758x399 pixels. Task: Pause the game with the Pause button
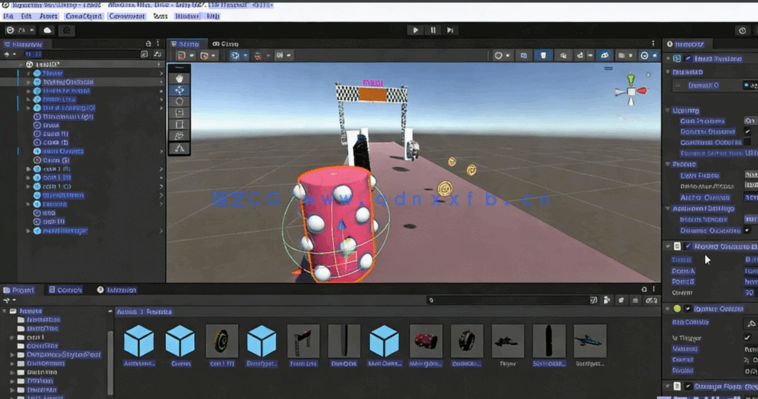coord(433,30)
